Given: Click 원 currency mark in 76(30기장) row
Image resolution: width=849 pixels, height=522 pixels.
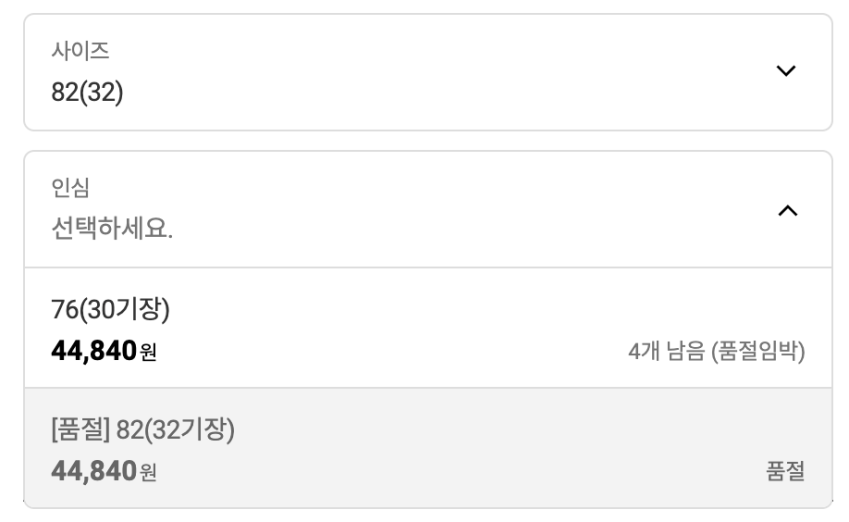Looking at the screenshot, I should point(148,354).
